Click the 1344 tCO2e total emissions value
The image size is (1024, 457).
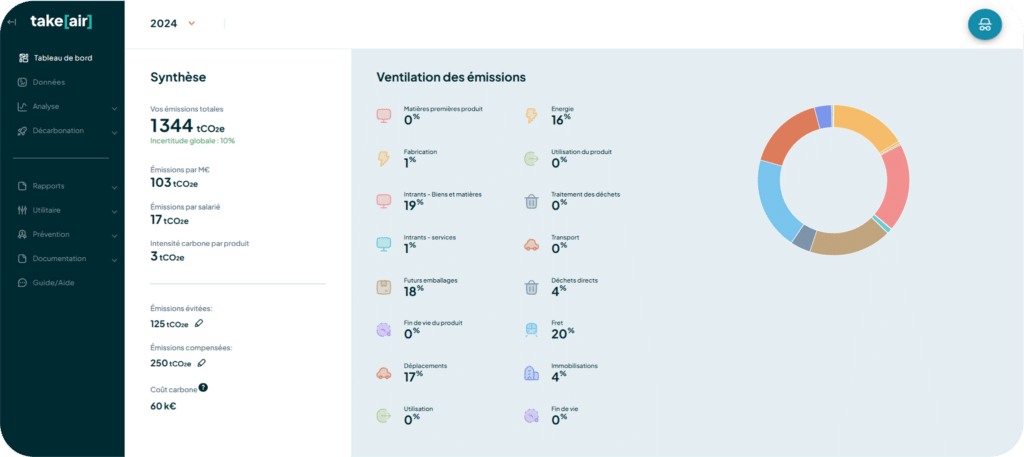[x=187, y=125]
